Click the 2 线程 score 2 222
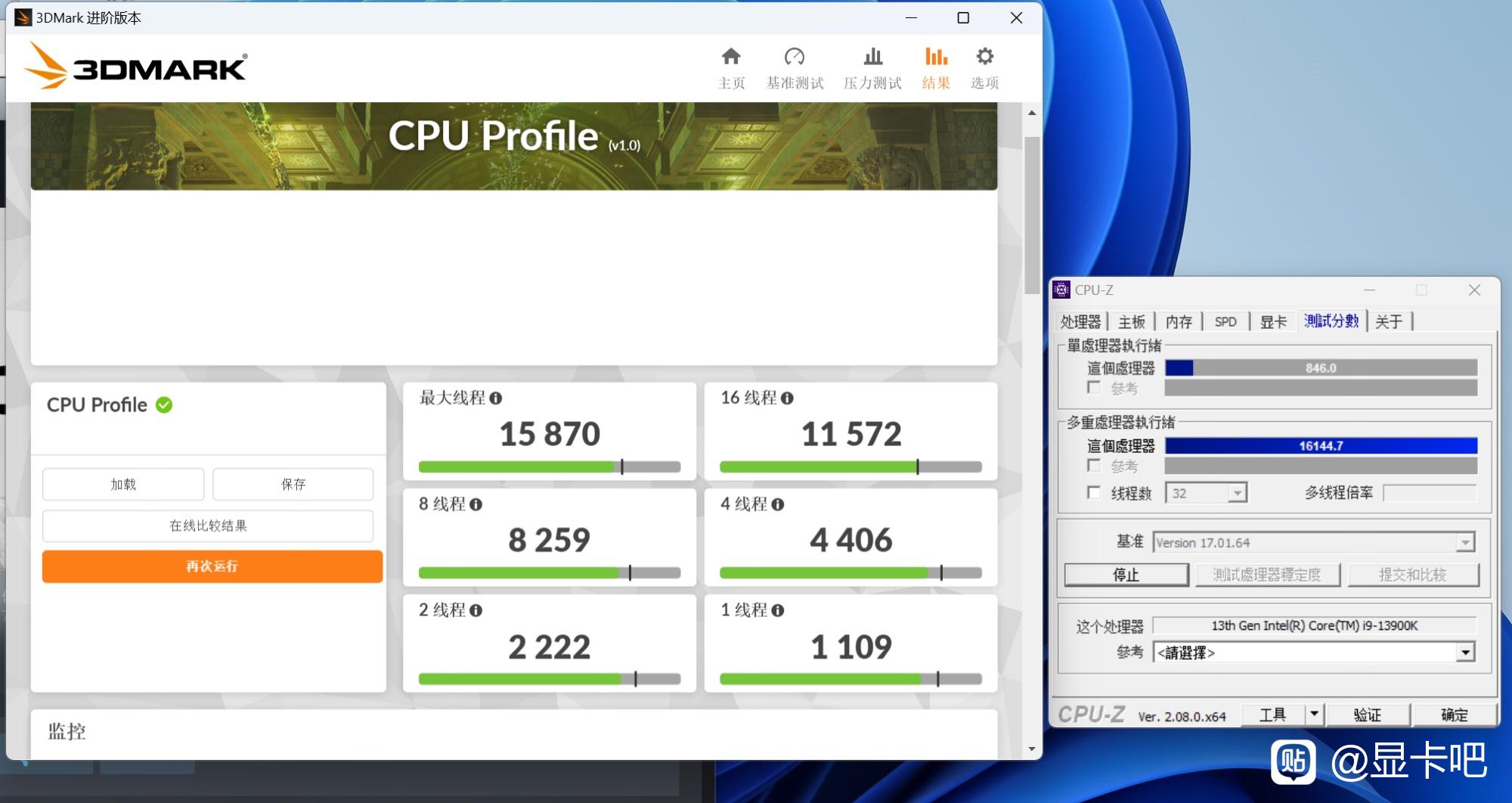 click(549, 647)
